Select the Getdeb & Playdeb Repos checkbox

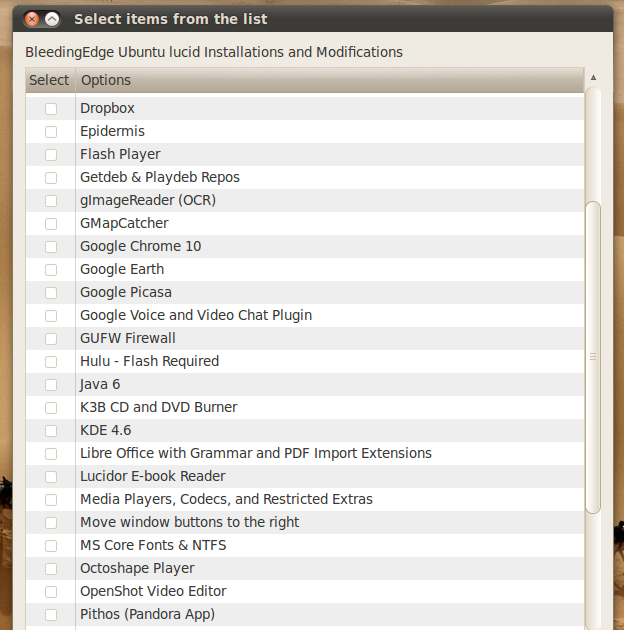coord(51,178)
